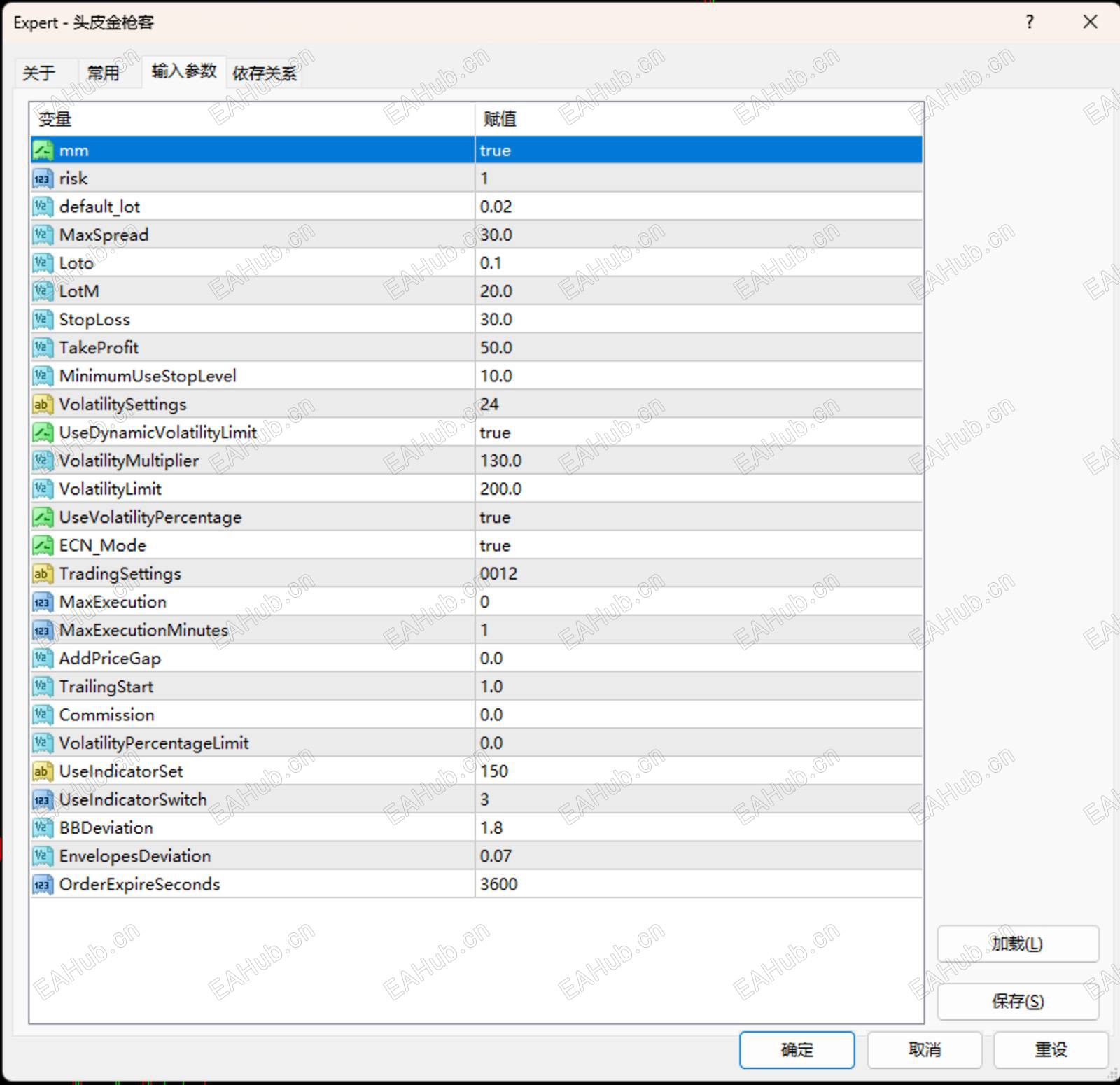Image resolution: width=1120 pixels, height=1085 pixels.
Task: Select the 输入参数 tab
Action: click(184, 71)
